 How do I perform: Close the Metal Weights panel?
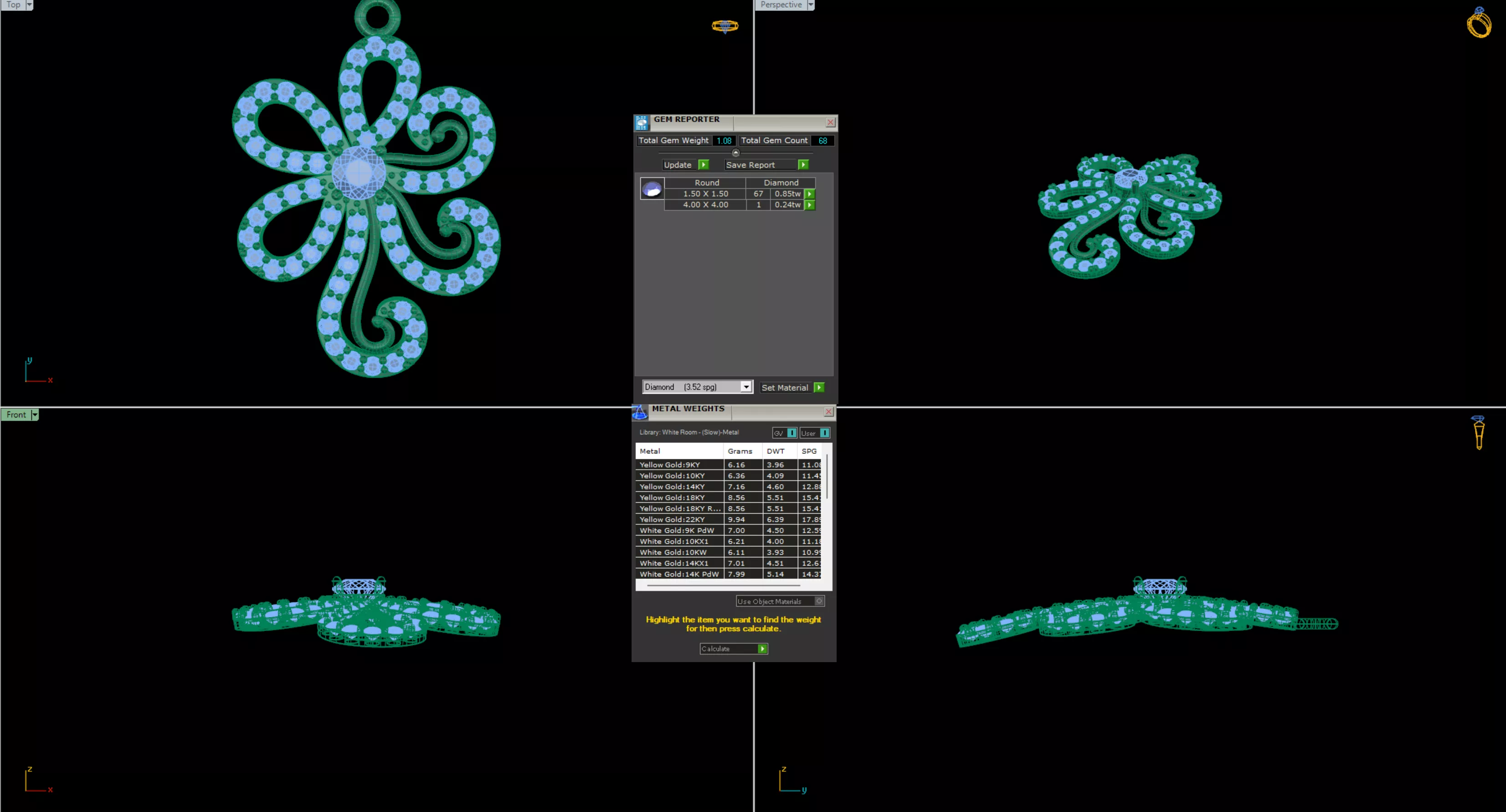click(828, 411)
